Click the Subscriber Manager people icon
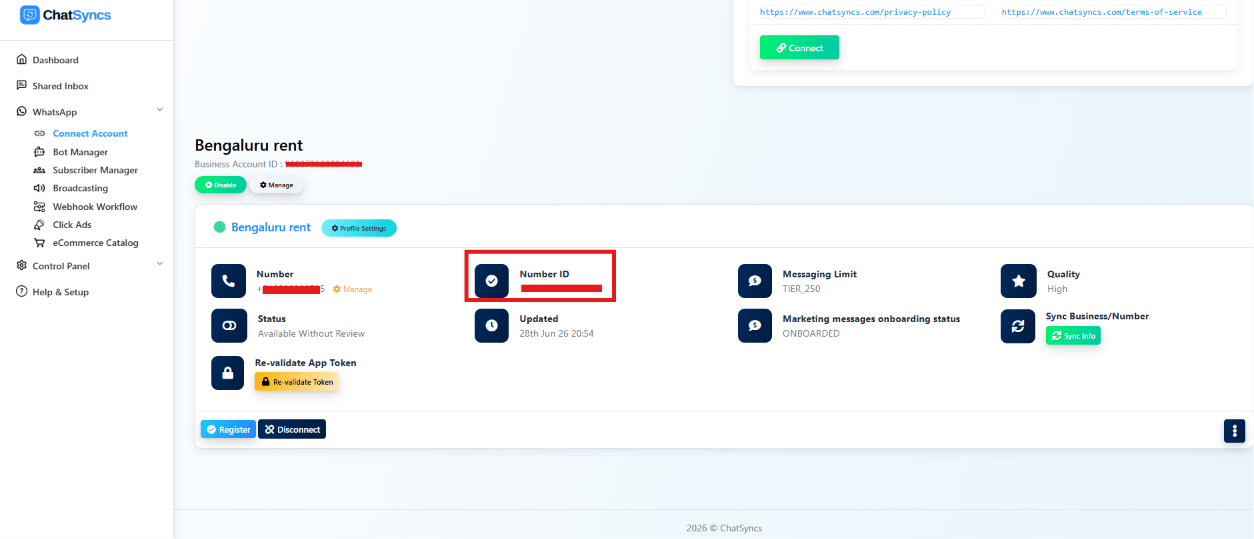The height and width of the screenshot is (539, 1254). [39, 170]
